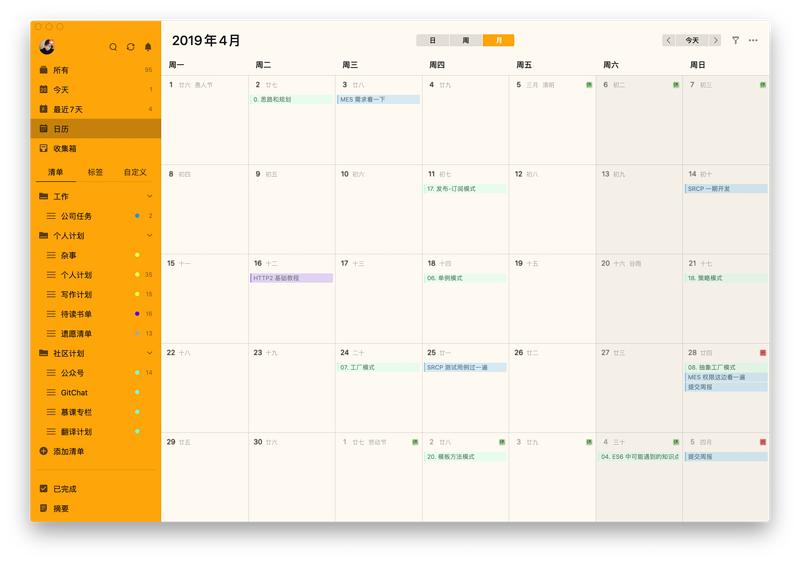Open the three-dot more options menu
Image resolution: width=800 pixels, height=562 pixels.
pos(753,40)
